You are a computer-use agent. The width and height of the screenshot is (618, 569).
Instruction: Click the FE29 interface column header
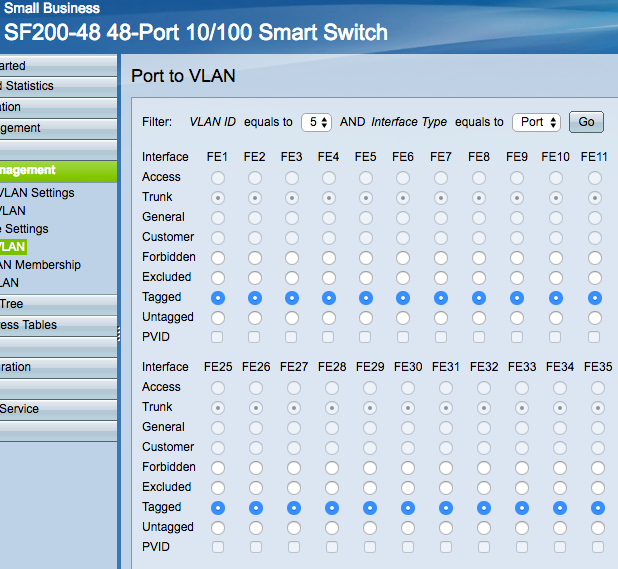tap(370, 367)
